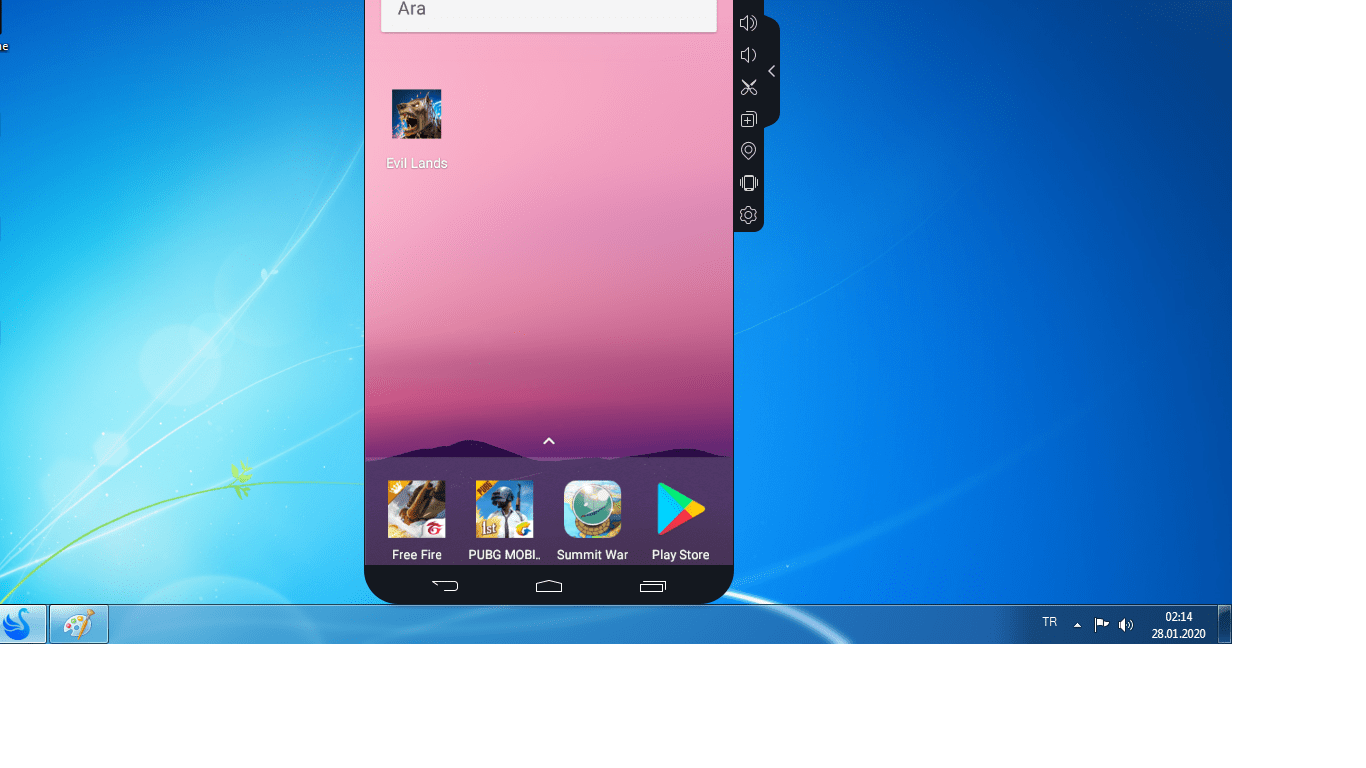Lower emulator volume with the volume down icon
The height and width of the screenshot is (768, 1366).
(748, 55)
